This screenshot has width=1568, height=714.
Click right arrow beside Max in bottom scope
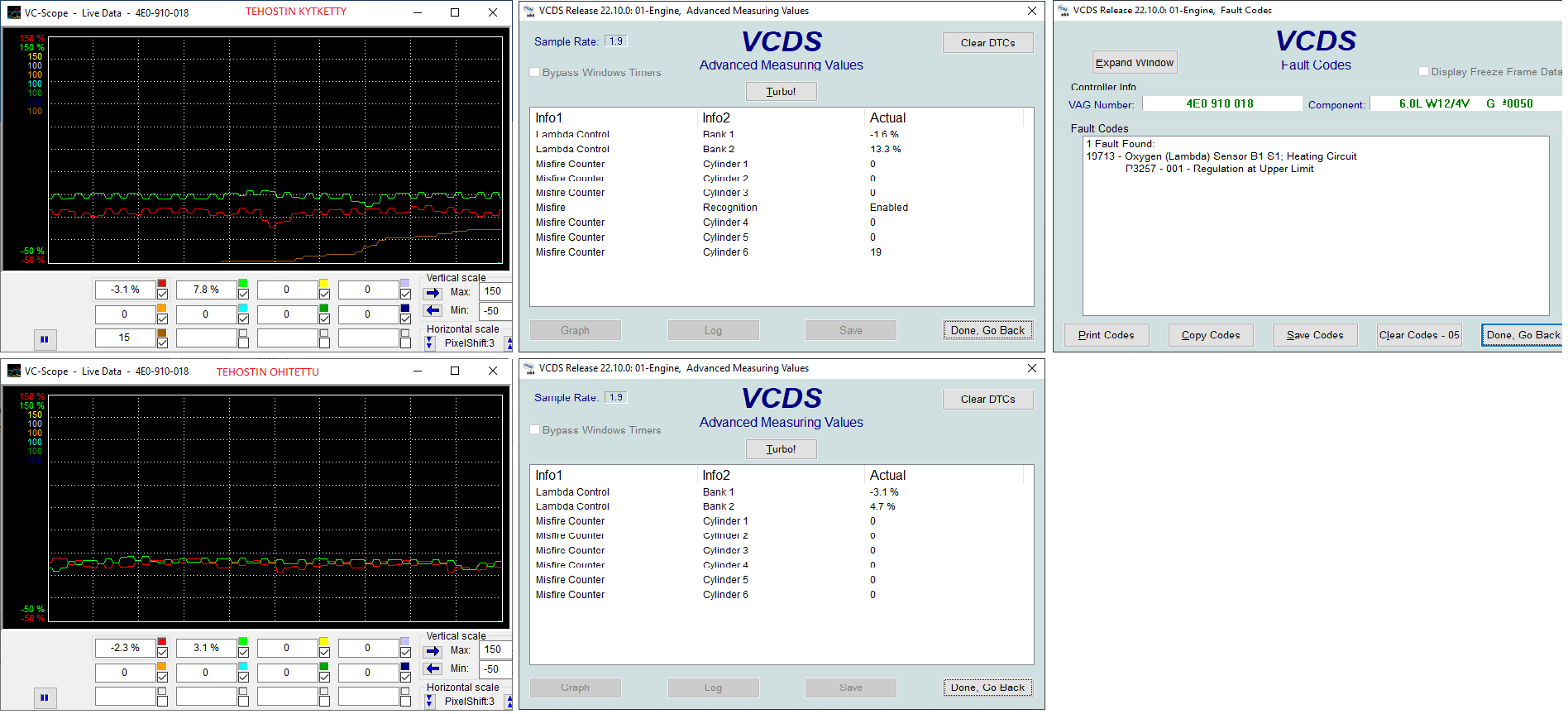[433, 651]
